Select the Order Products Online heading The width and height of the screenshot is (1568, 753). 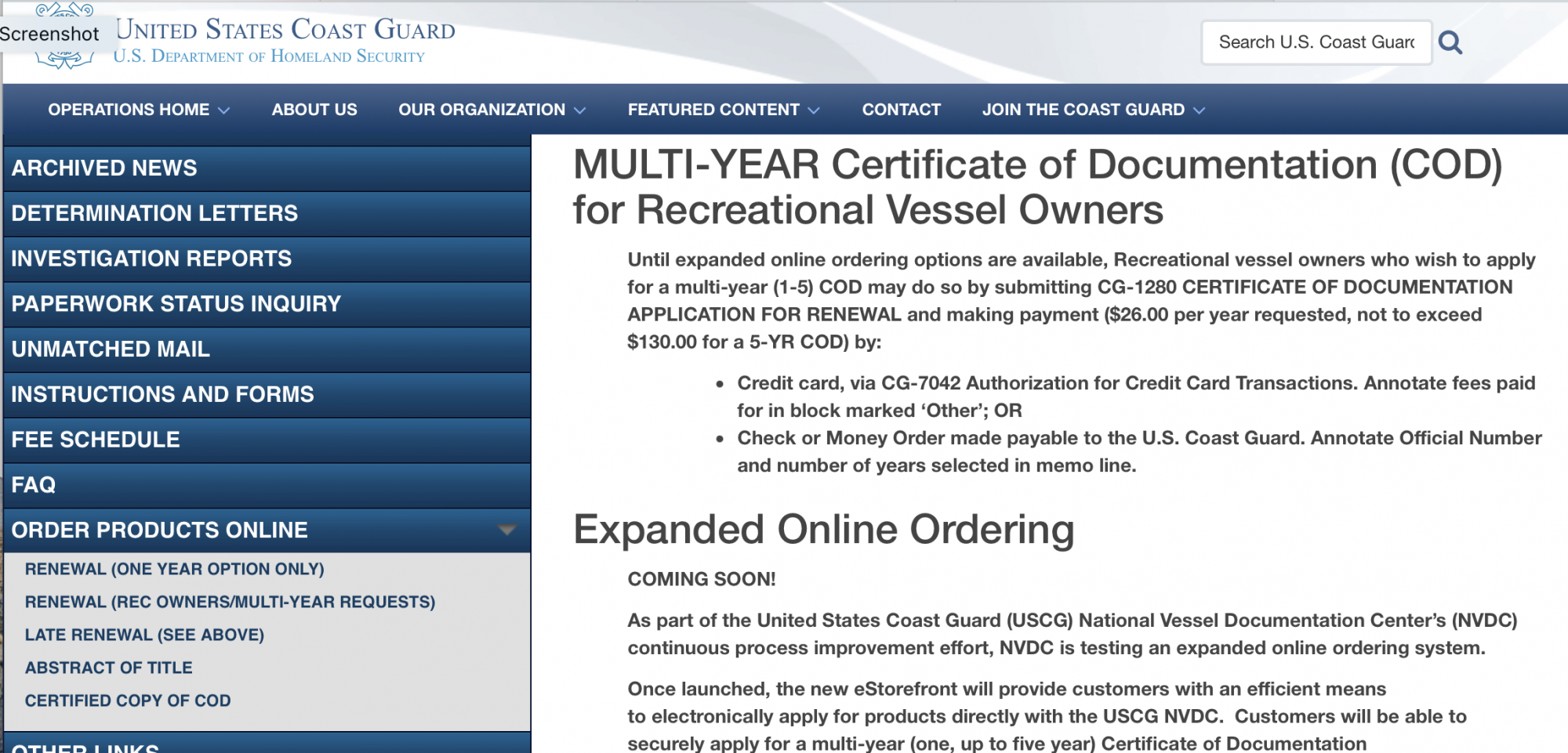tap(160, 530)
